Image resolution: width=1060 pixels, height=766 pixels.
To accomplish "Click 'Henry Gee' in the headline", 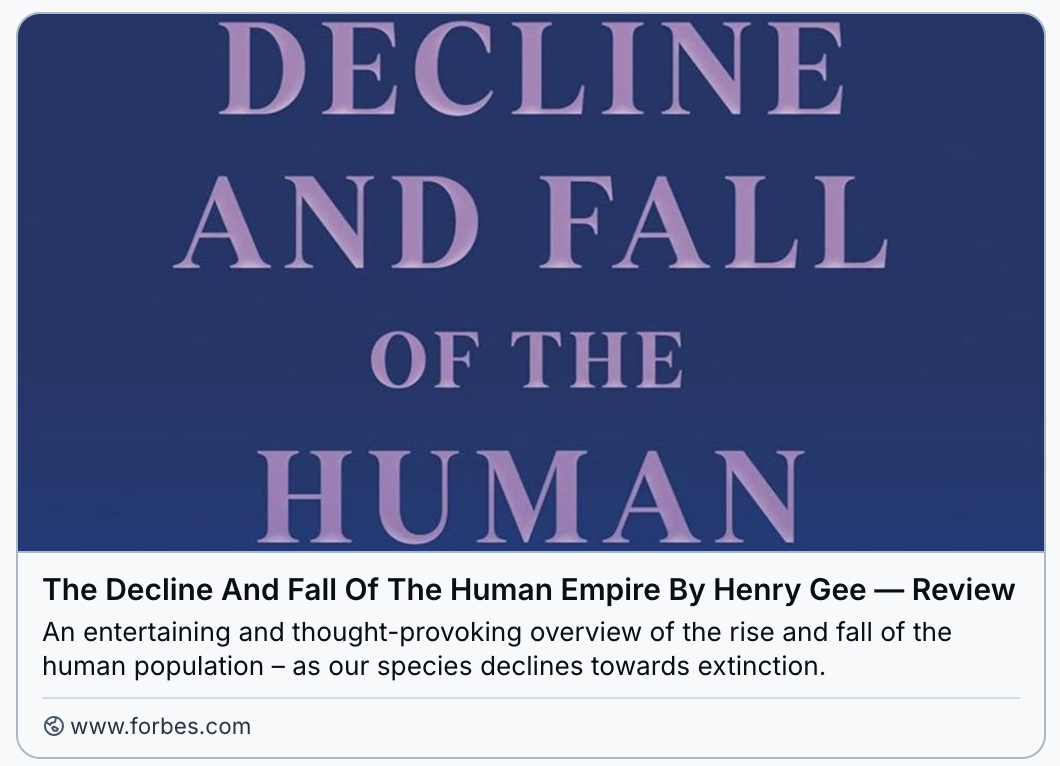I will pos(790,590).
